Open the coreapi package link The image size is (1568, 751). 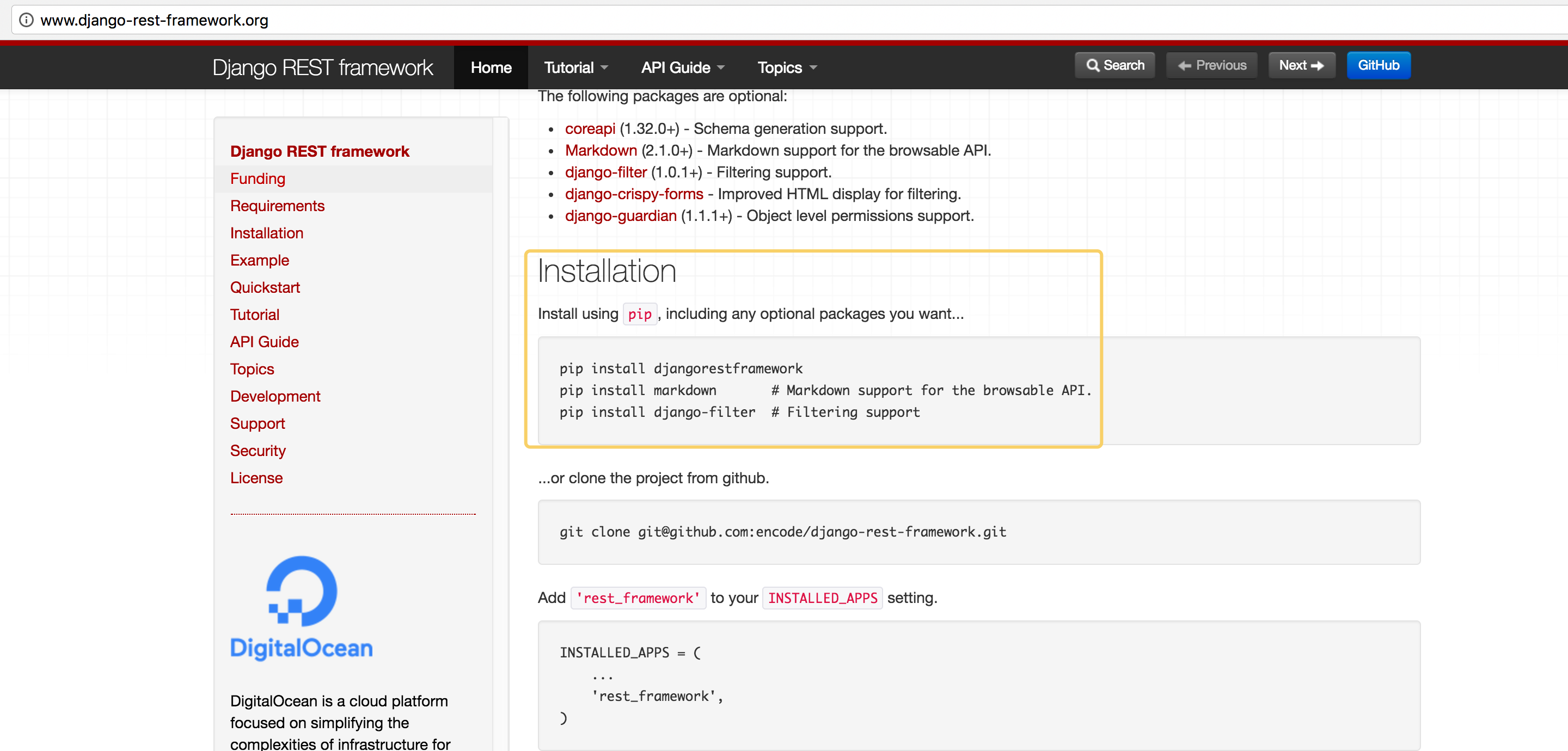tap(589, 129)
